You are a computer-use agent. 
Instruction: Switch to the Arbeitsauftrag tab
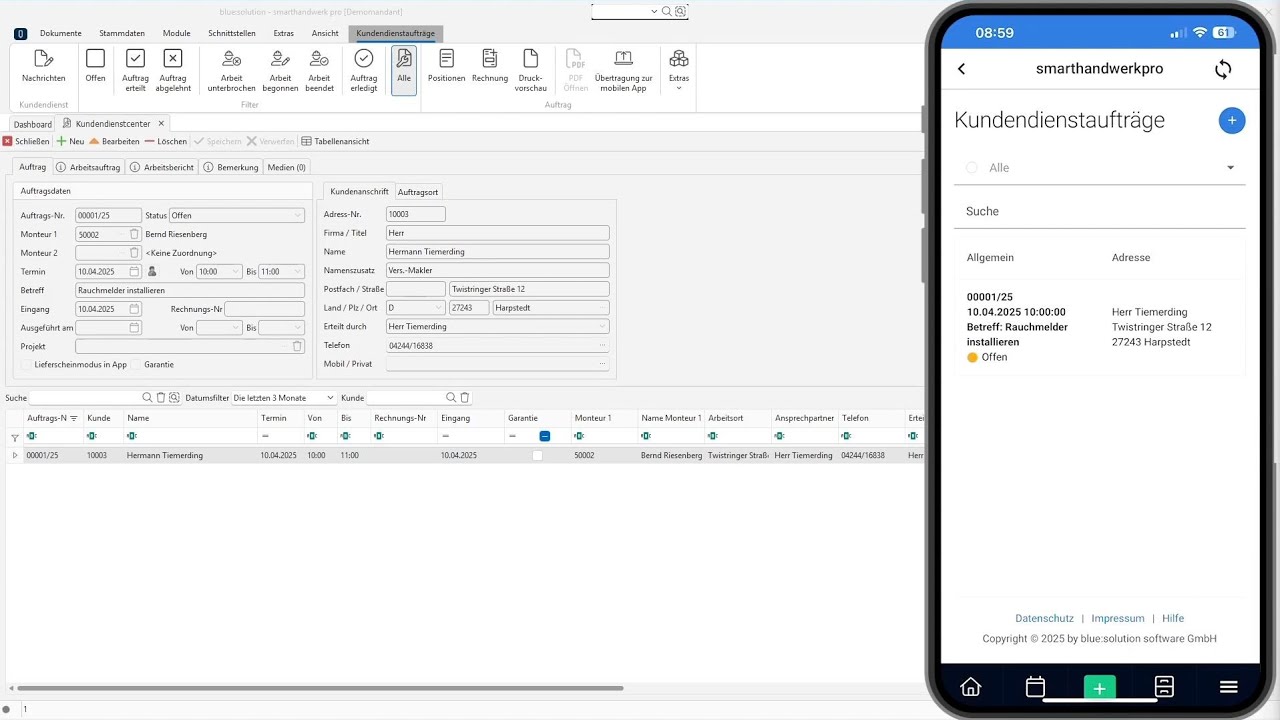coord(88,167)
